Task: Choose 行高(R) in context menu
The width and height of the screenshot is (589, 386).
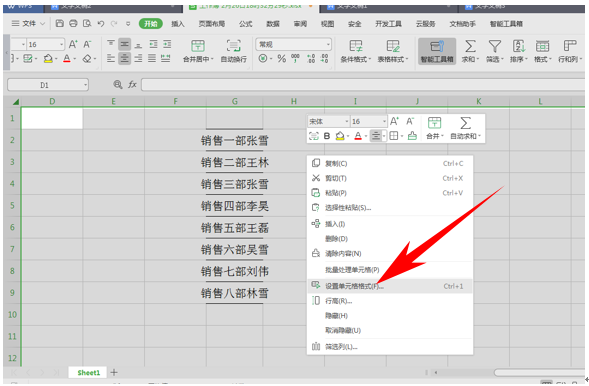Action: click(x=390, y=301)
